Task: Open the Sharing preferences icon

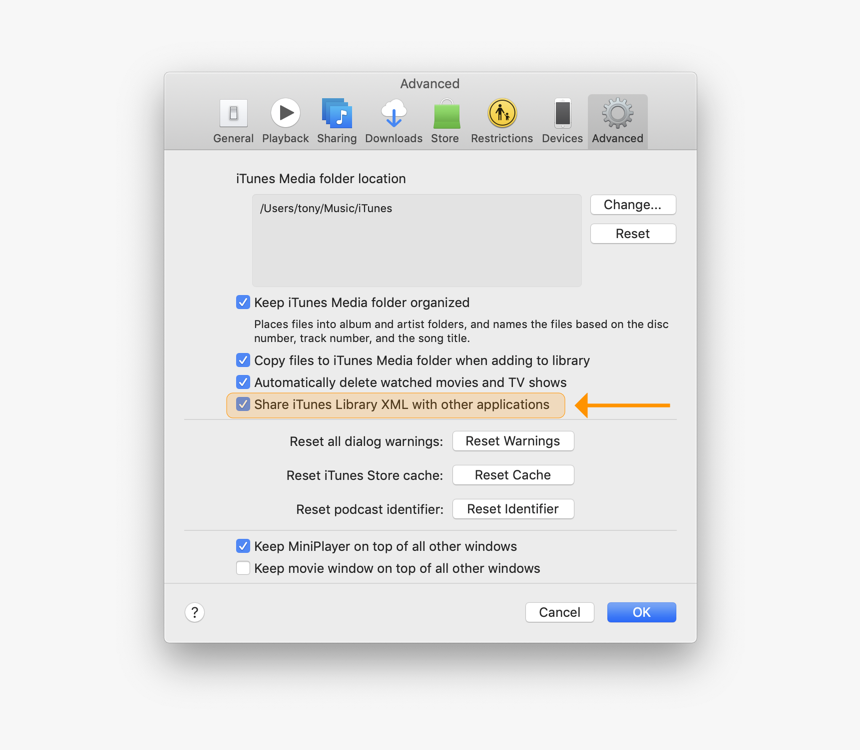Action: 337,113
